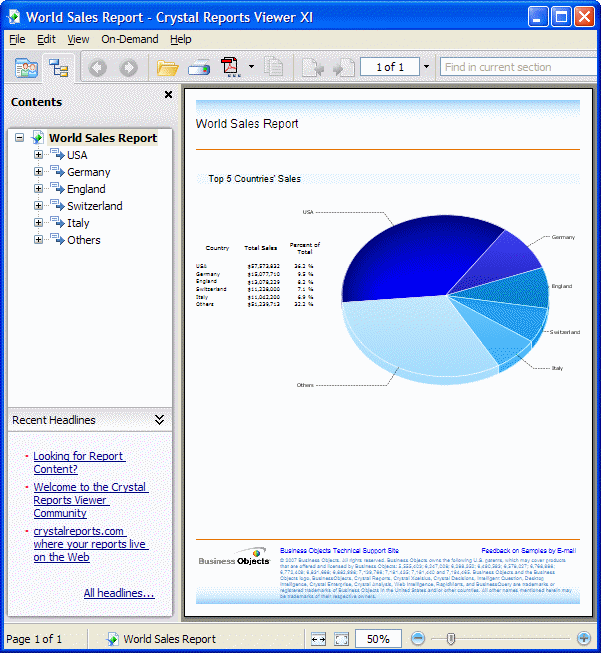Open a report with the folder icon
The width and height of the screenshot is (601, 653).
click(x=167, y=67)
